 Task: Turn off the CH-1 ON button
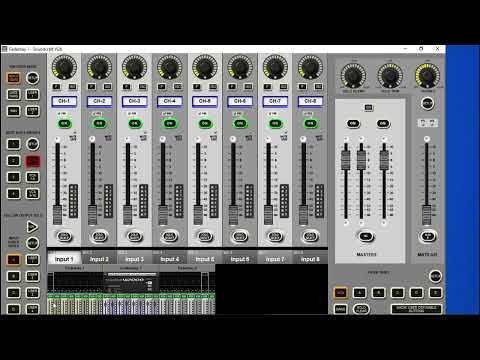pyautogui.click(x=64, y=123)
